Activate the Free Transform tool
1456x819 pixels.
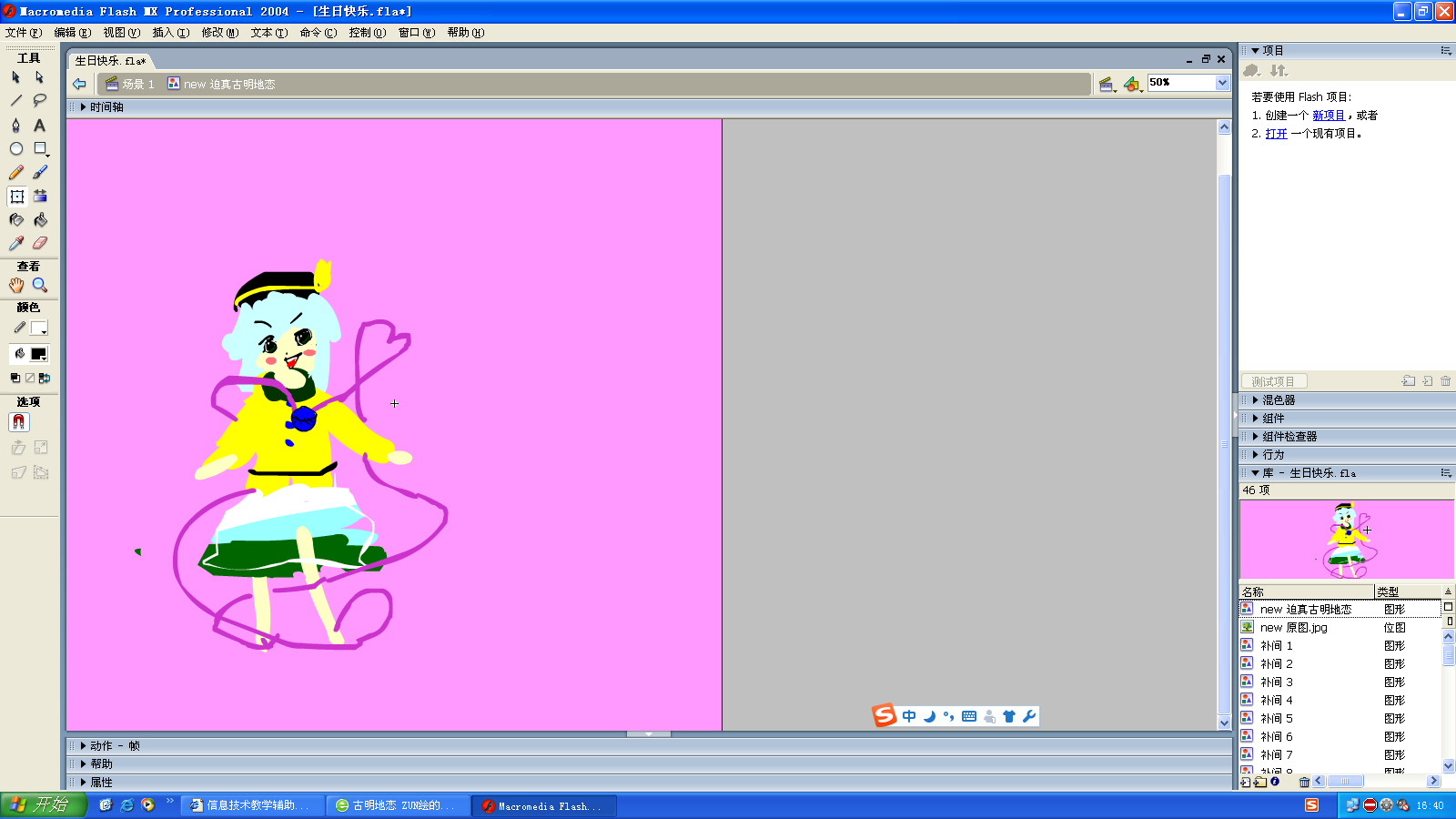(x=16, y=196)
